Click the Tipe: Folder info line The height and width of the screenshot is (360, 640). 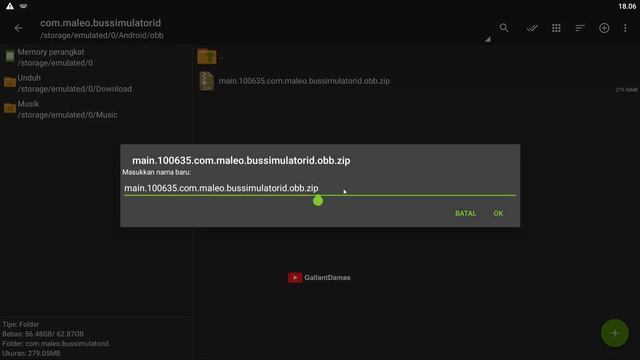point(21,324)
